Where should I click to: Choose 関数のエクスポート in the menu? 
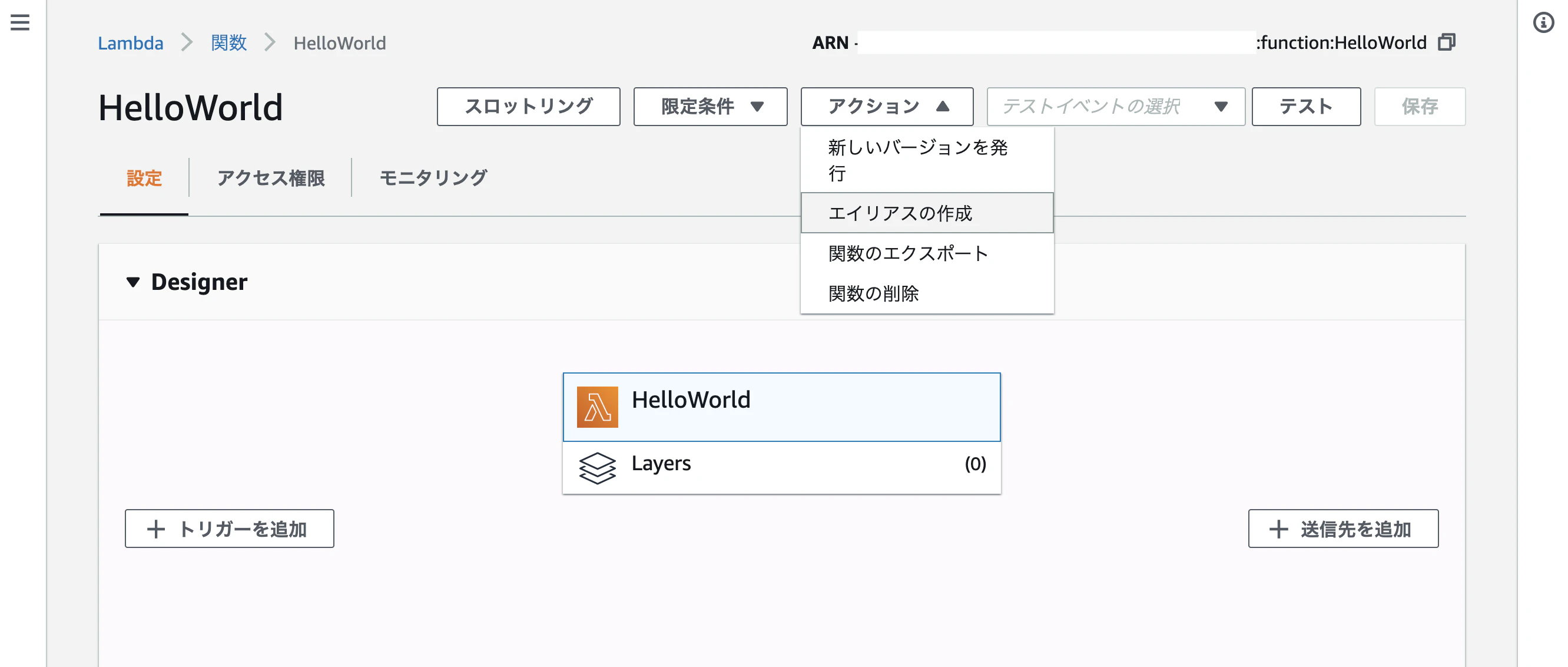click(926, 253)
